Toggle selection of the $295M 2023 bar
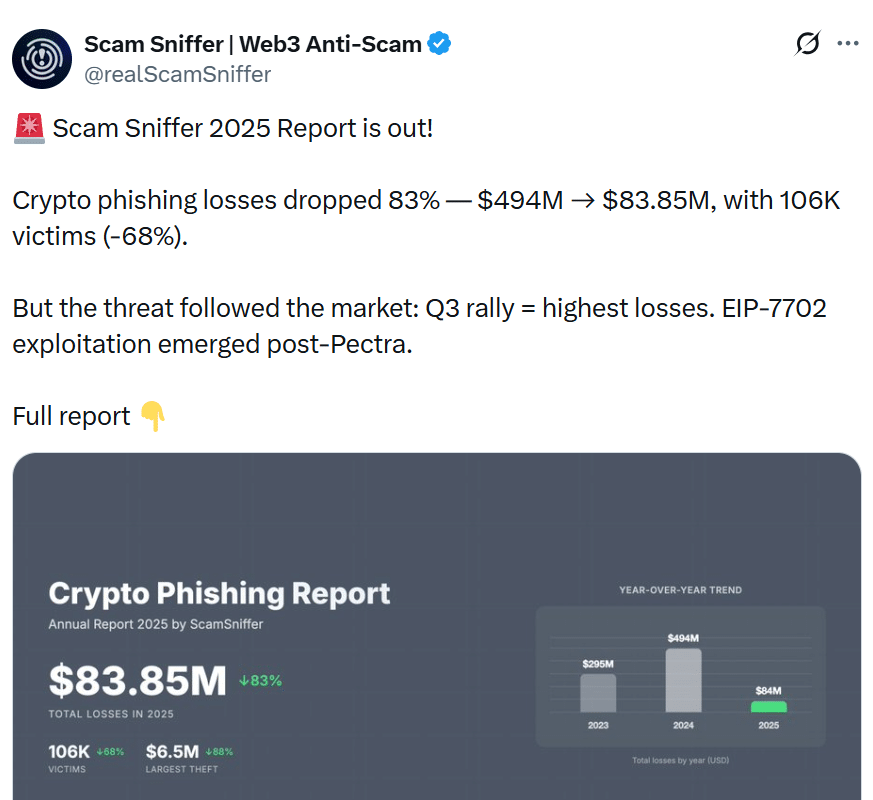The height and width of the screenshot is (800, 873). pyautogui.click(x=596, y=694)
